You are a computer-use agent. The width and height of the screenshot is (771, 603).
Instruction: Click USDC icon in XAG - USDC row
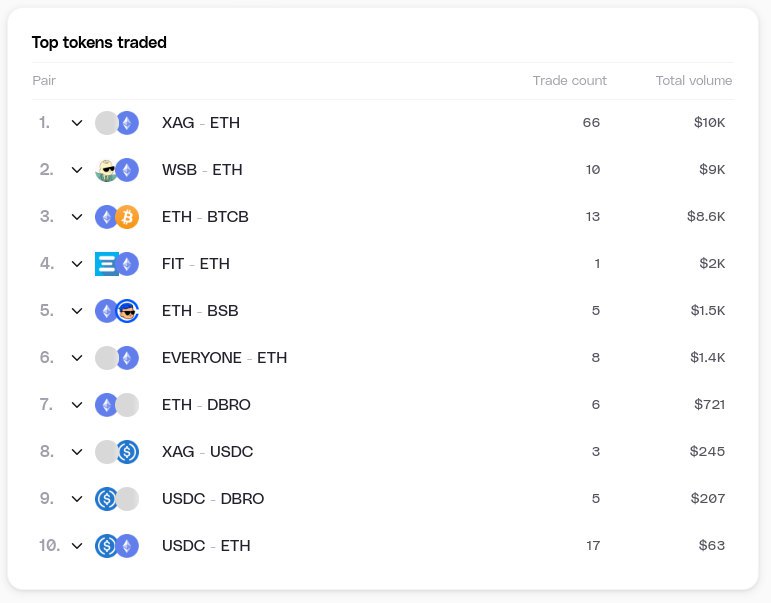[127, 452]
